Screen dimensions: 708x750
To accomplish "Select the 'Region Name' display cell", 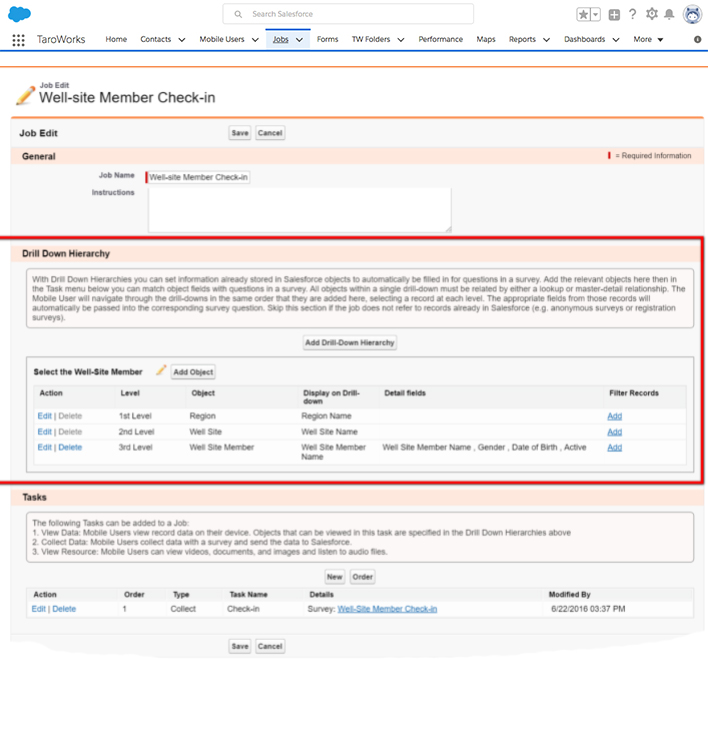I will click(x=326, y=416).
